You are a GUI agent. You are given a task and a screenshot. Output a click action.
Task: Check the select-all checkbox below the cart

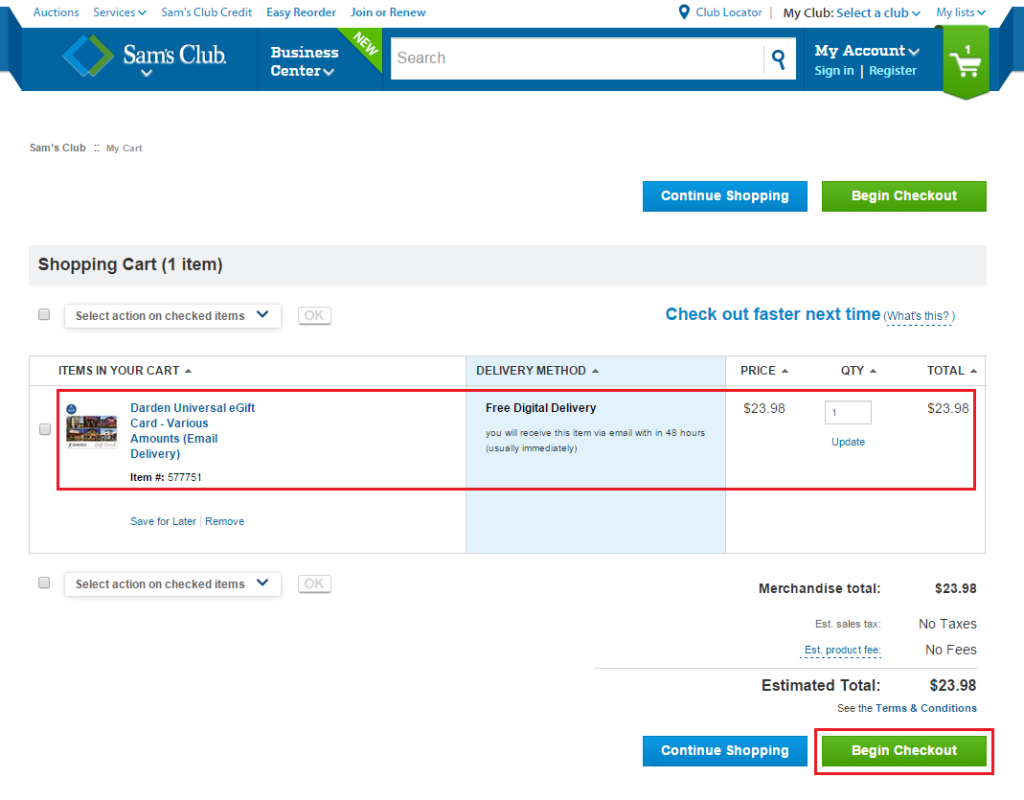[x=44, y=582]
